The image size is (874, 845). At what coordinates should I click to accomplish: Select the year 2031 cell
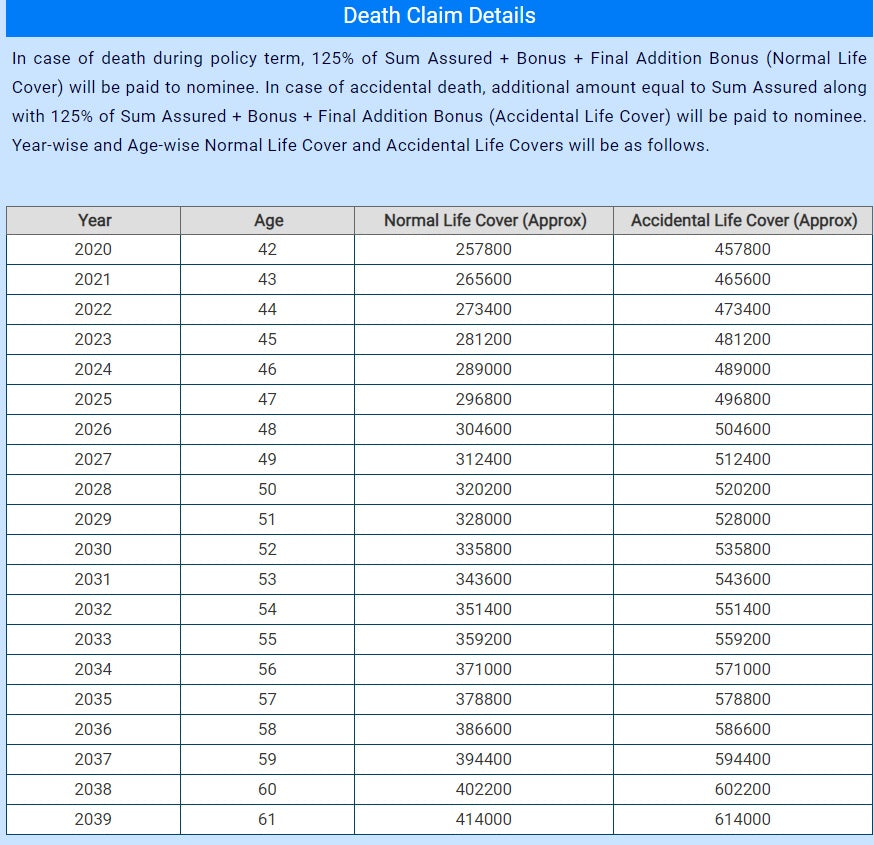pos(93,580)
